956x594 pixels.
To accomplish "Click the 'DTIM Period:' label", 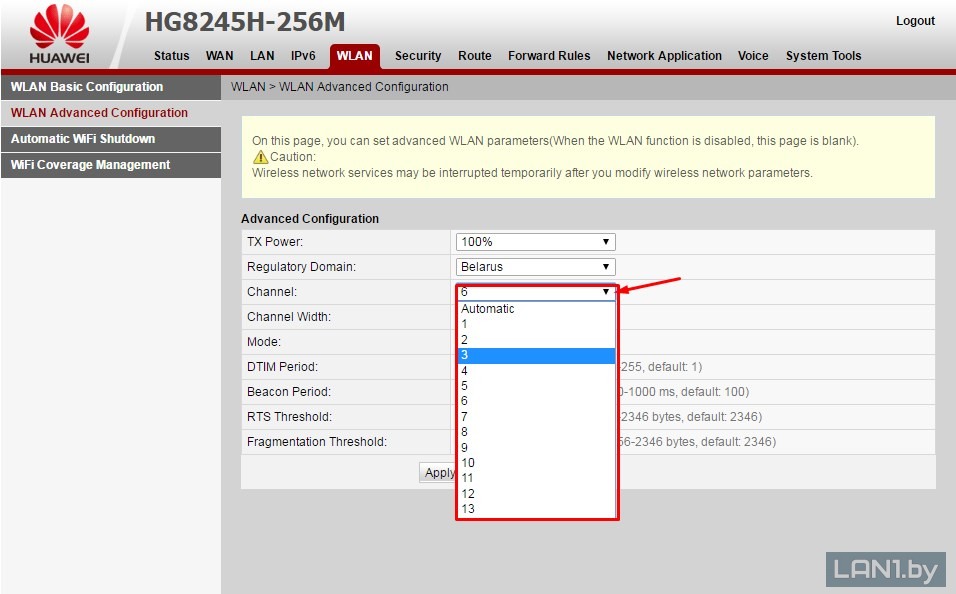I will (282, 367).
